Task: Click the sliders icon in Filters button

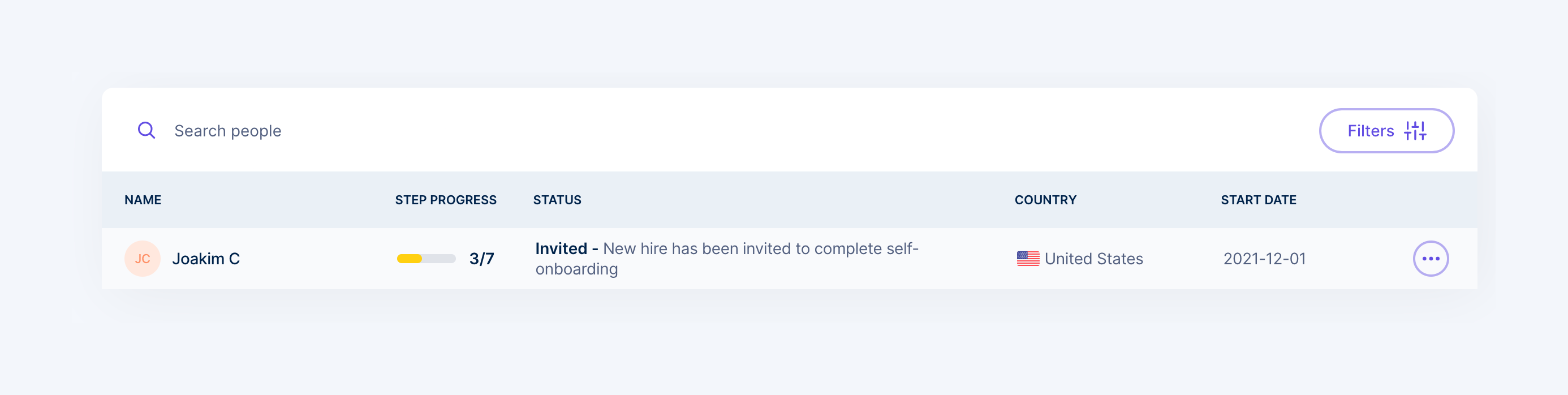Action: (1415, 131)
